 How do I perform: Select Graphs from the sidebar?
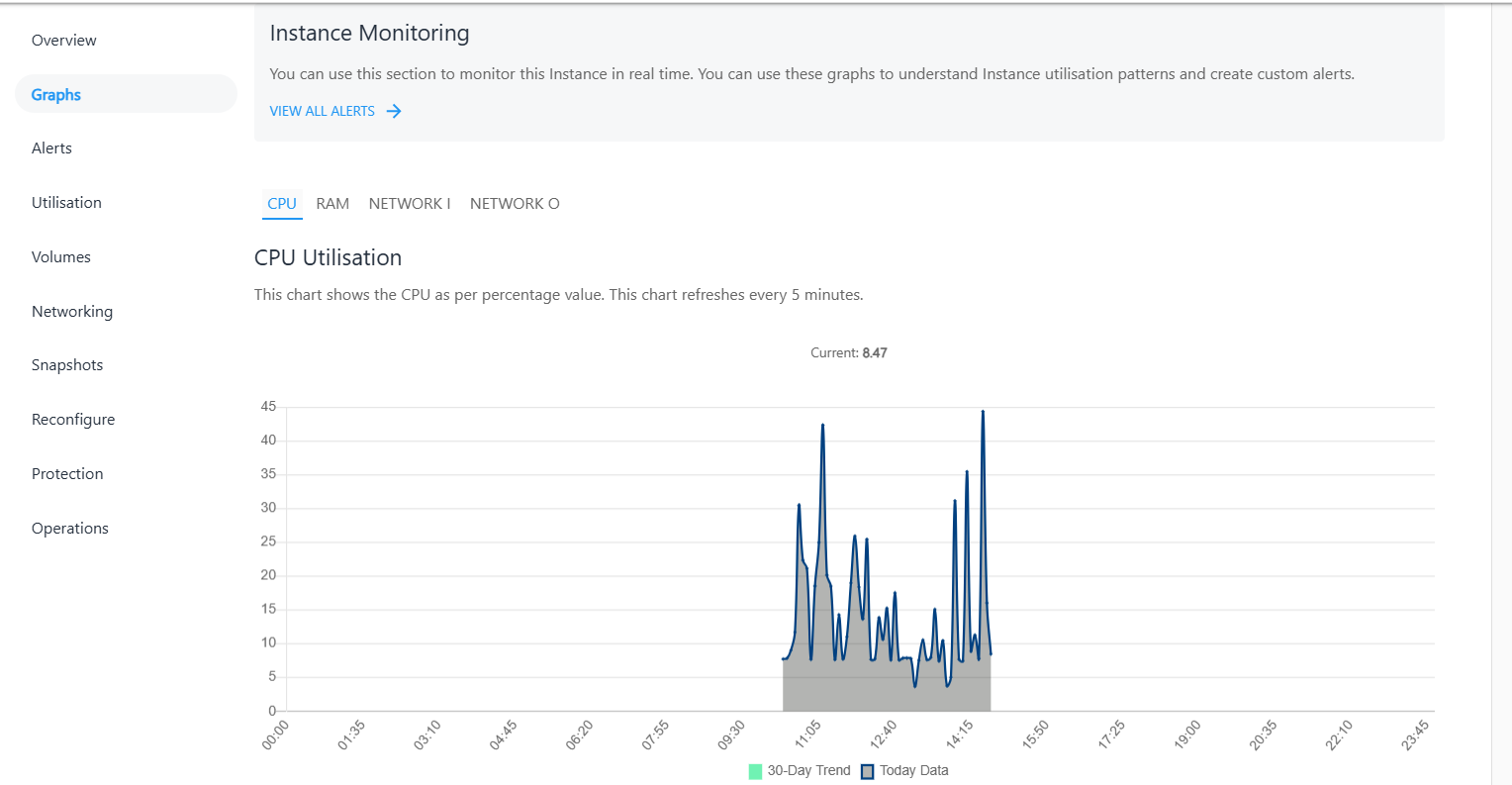tap(55, 94)
